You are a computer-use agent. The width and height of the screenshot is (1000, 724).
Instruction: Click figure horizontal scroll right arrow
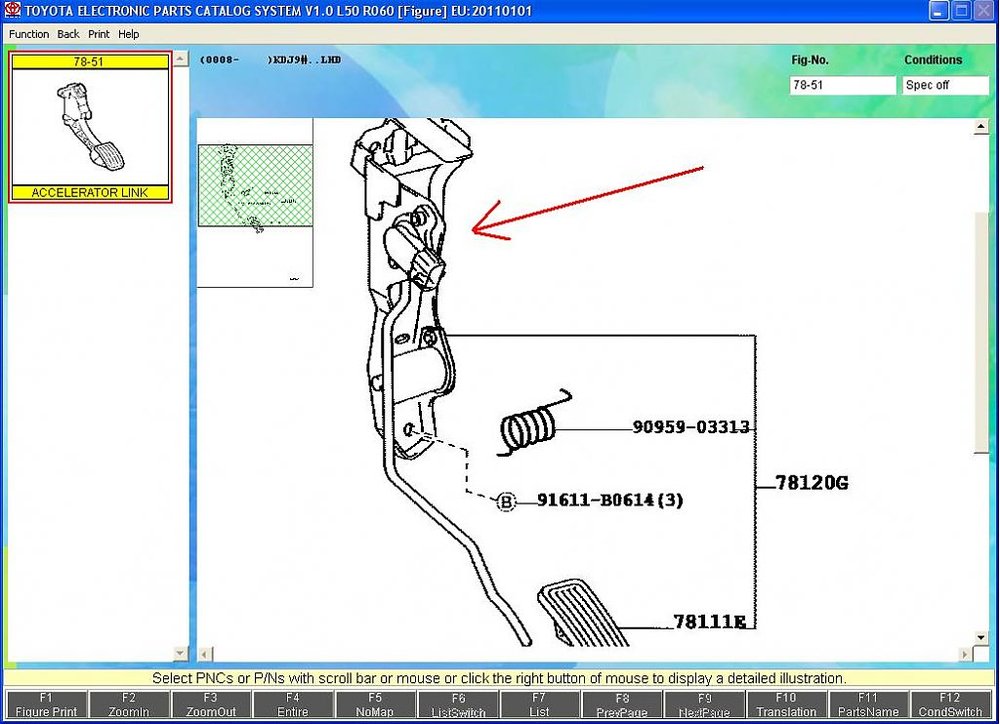pos(965,654)
